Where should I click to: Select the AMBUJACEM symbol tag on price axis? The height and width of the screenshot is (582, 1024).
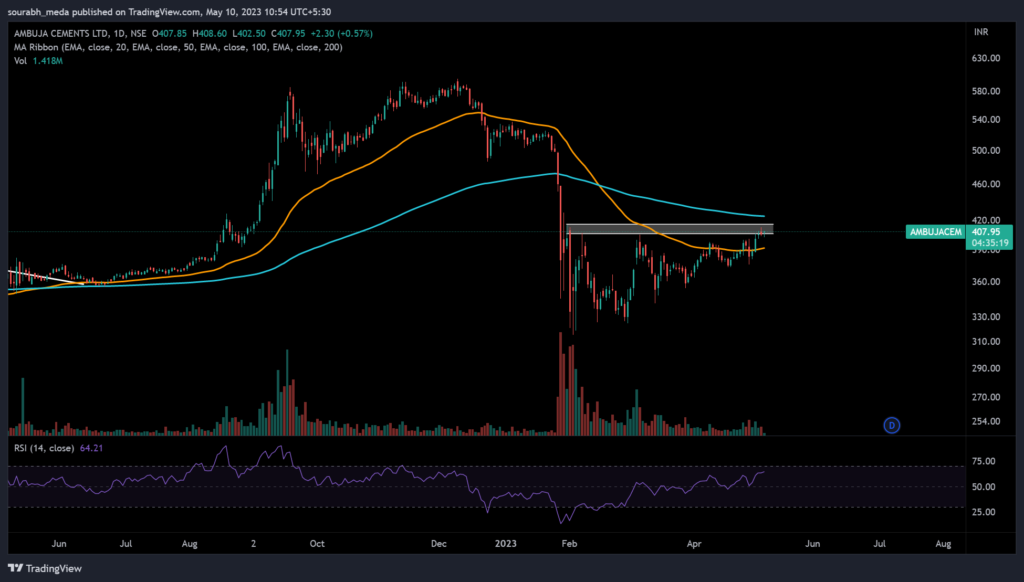click(935, 232)
